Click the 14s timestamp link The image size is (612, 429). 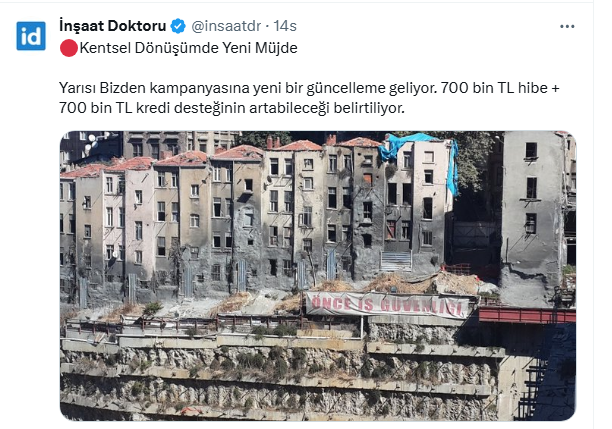coord(285,26)
